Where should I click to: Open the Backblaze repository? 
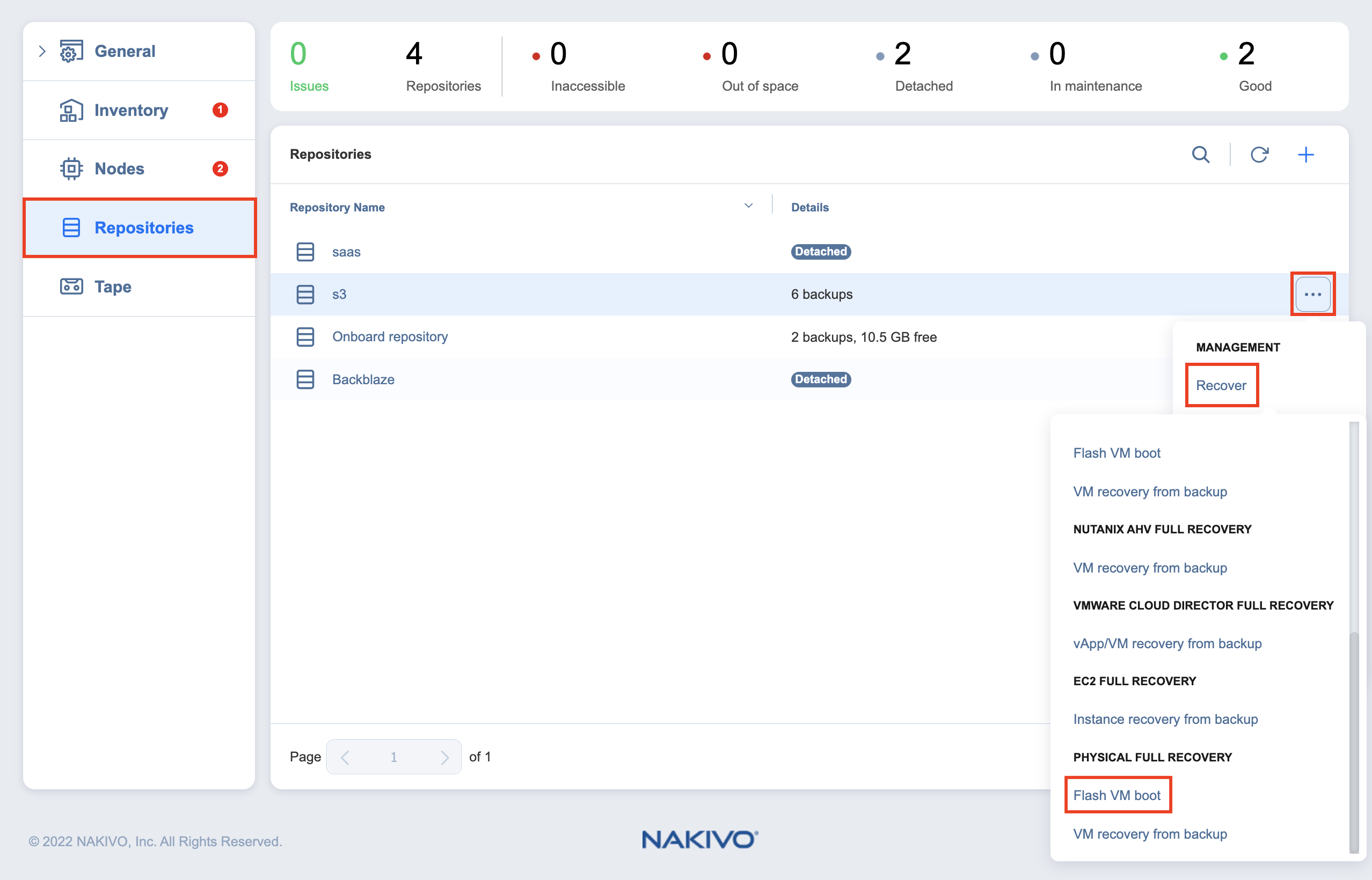(363, 379)
